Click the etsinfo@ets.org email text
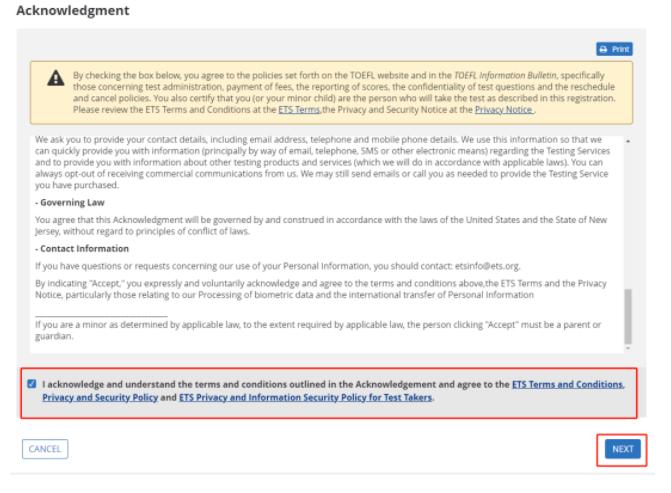The width and height of the screenshot is (671, 493). point(487,266)
